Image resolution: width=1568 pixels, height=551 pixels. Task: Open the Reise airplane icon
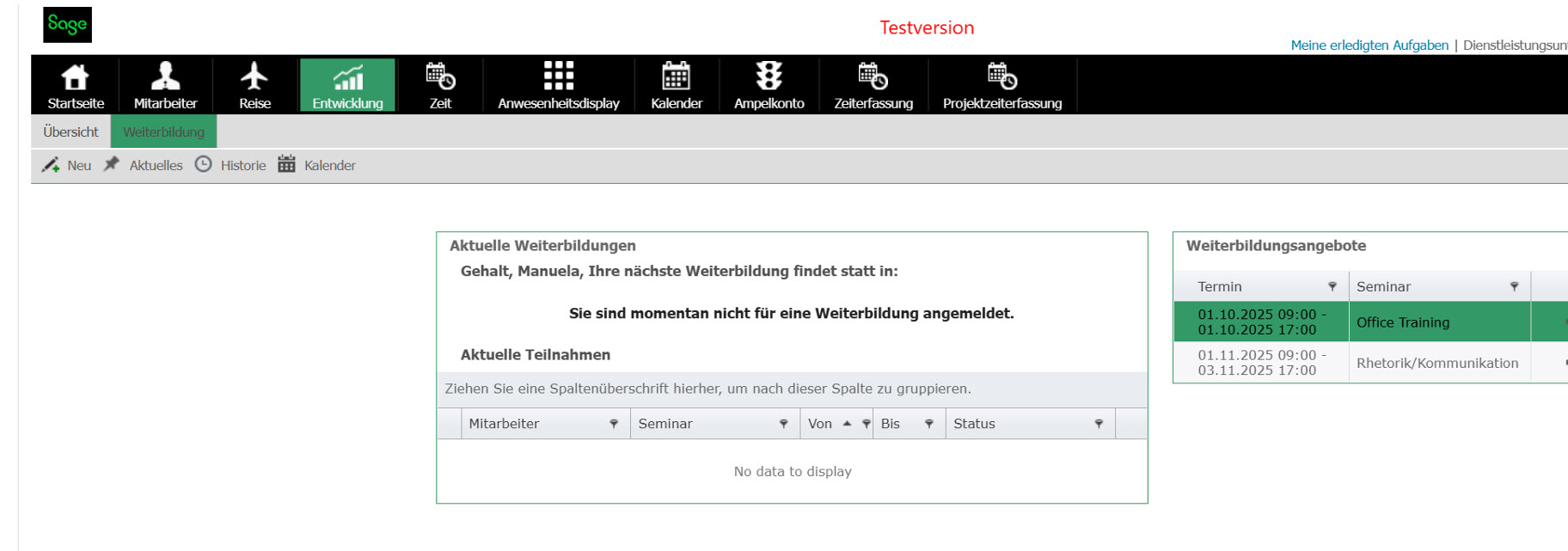pyautogui.click(x=254, y=77)
